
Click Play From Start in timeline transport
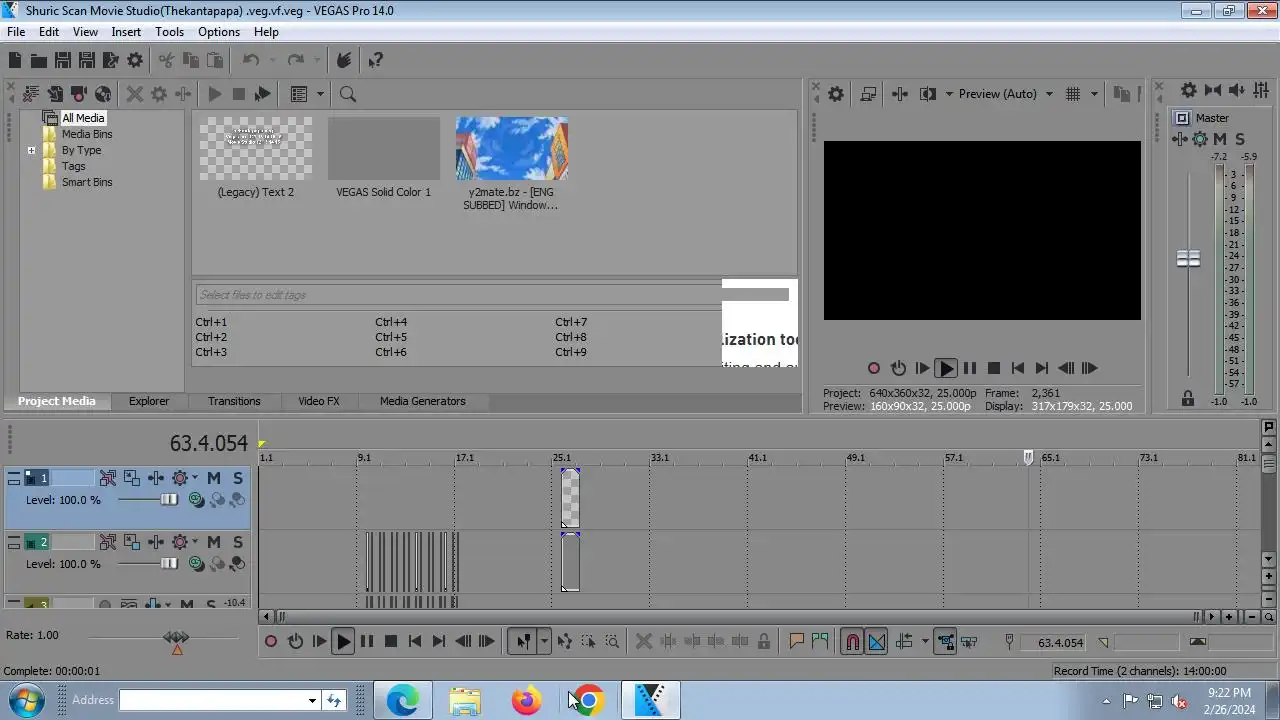coord(319,642)
